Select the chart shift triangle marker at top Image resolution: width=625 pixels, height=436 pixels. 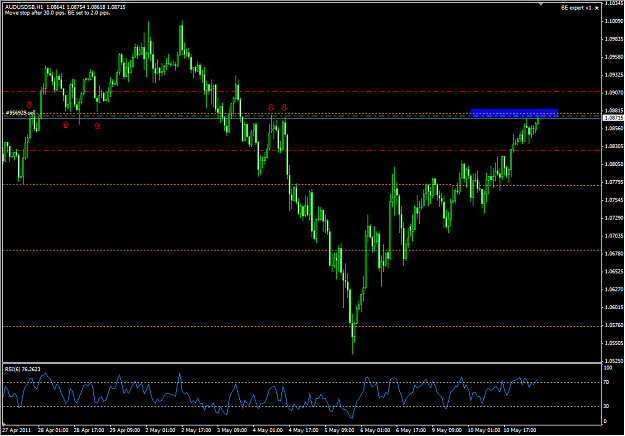coord(540,4)
